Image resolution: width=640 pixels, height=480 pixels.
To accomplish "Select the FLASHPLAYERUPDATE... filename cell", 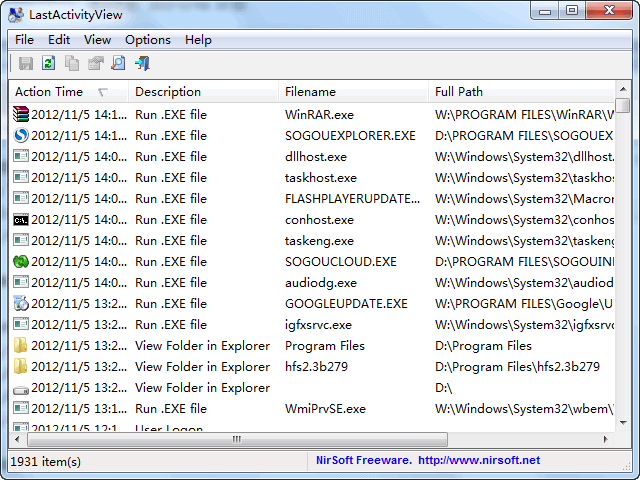I will pos(352,199).
